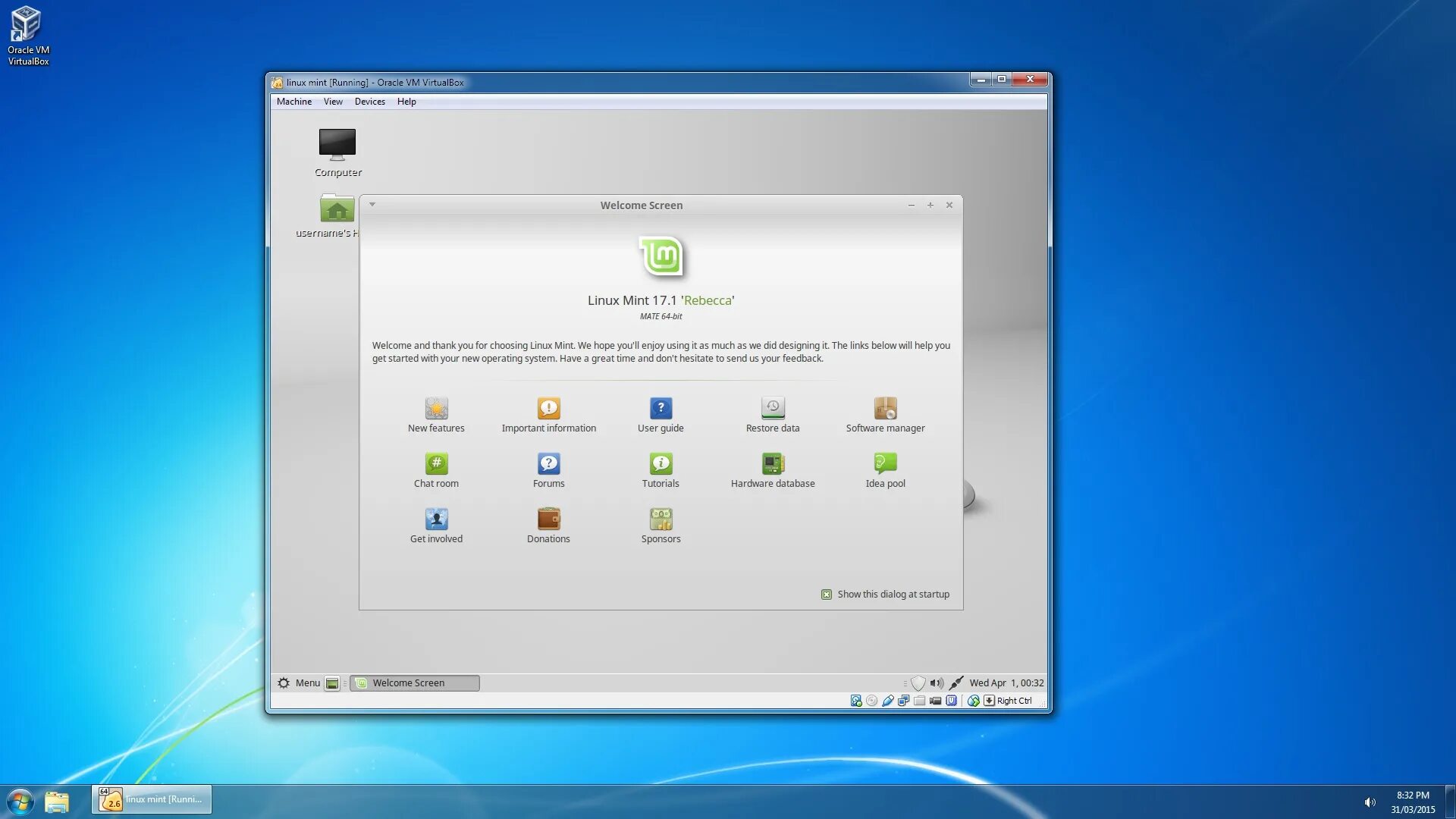Open the Devices menu
This screenshot has width=1456, height=819.
(370, 102)
